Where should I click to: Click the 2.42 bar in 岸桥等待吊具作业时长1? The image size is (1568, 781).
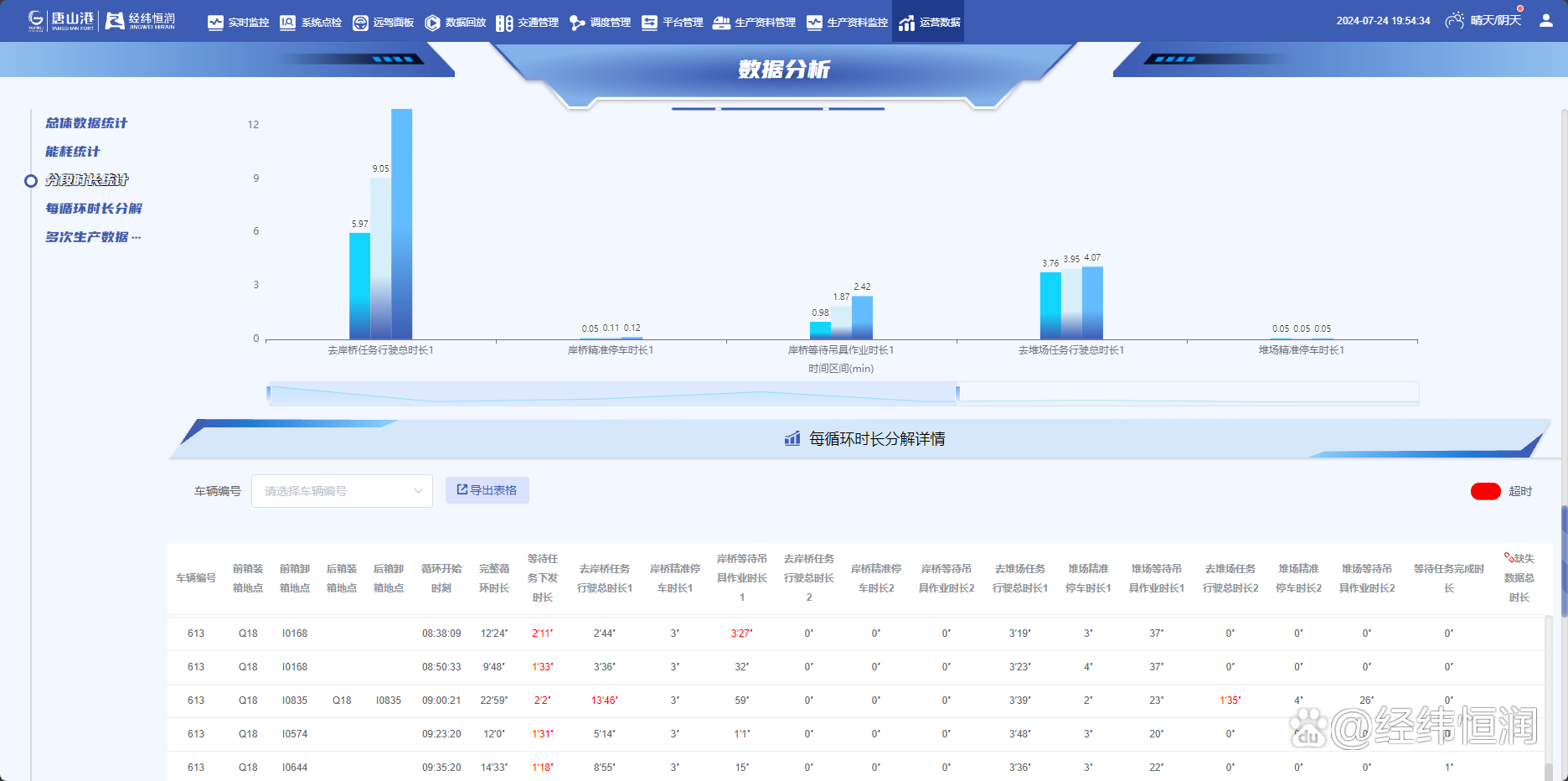pyautogui.click(x=862, y=318)
